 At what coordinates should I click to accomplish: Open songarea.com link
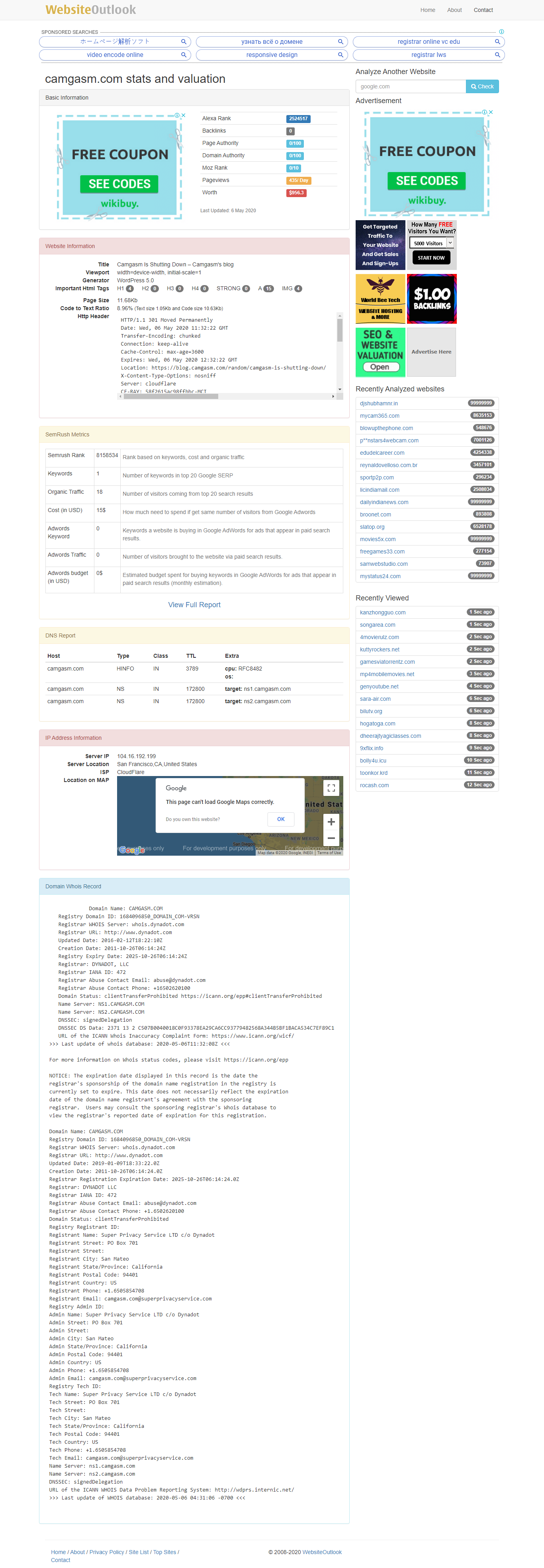click(377, 624)
